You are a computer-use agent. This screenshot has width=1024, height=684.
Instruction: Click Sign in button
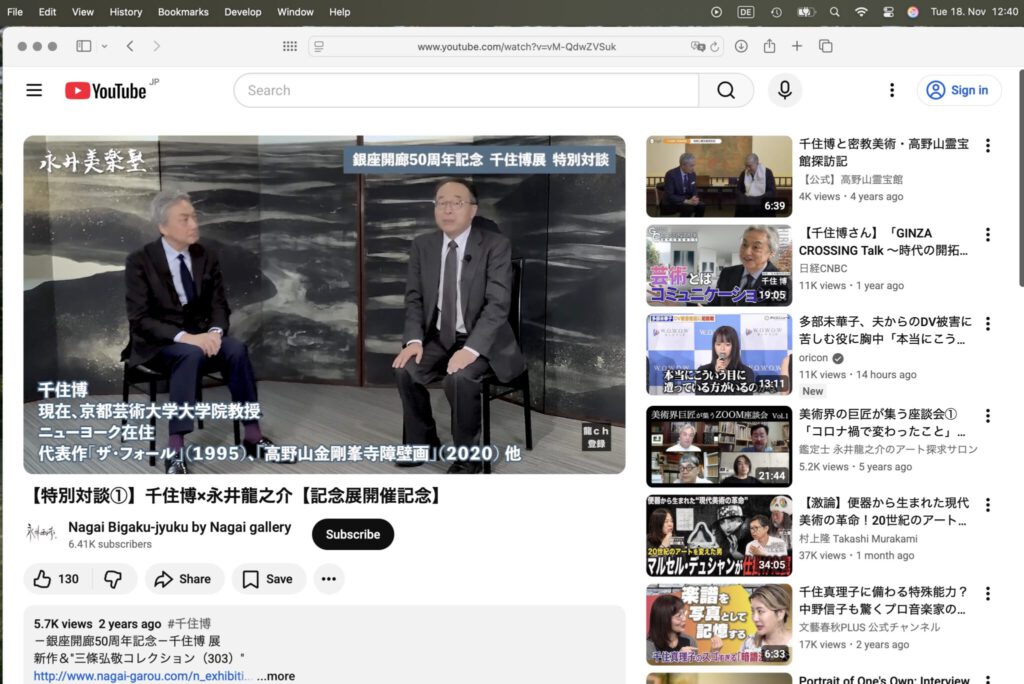coord(958,90)
